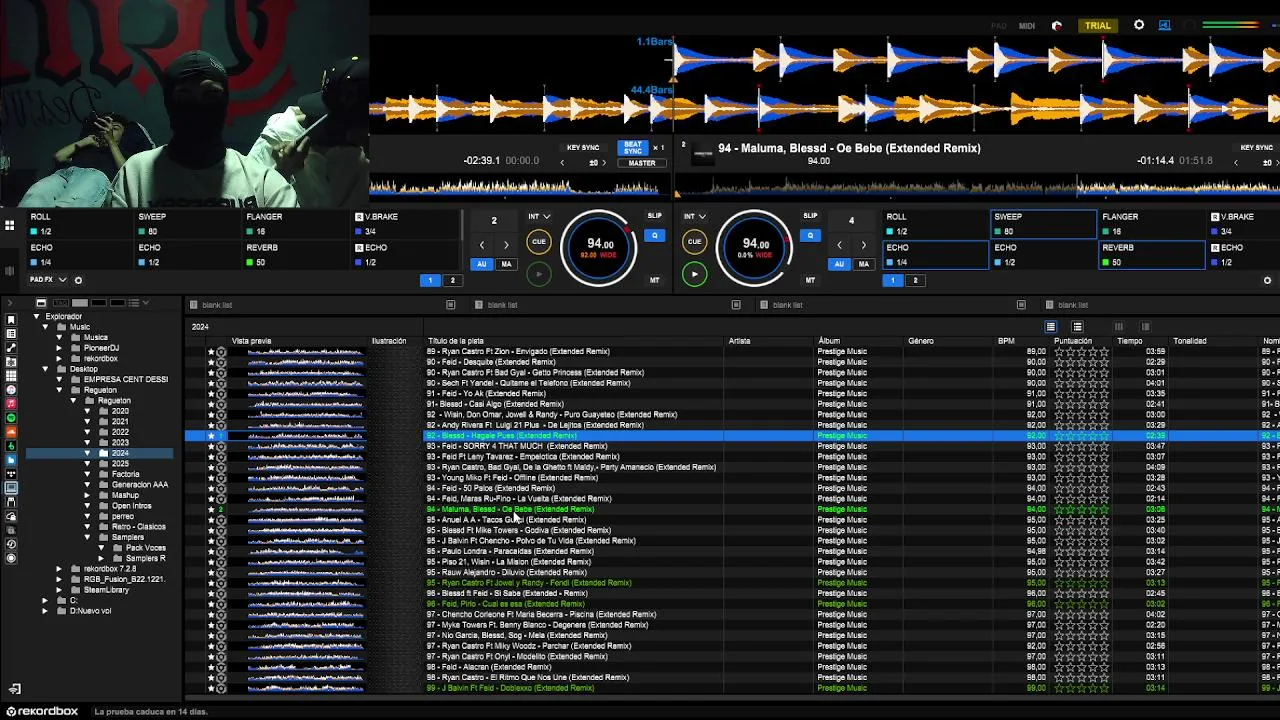This screenshot has width=1280, height=720.
Task: Toggle SLIP mode on deck 2
Action: click(810, 216)
